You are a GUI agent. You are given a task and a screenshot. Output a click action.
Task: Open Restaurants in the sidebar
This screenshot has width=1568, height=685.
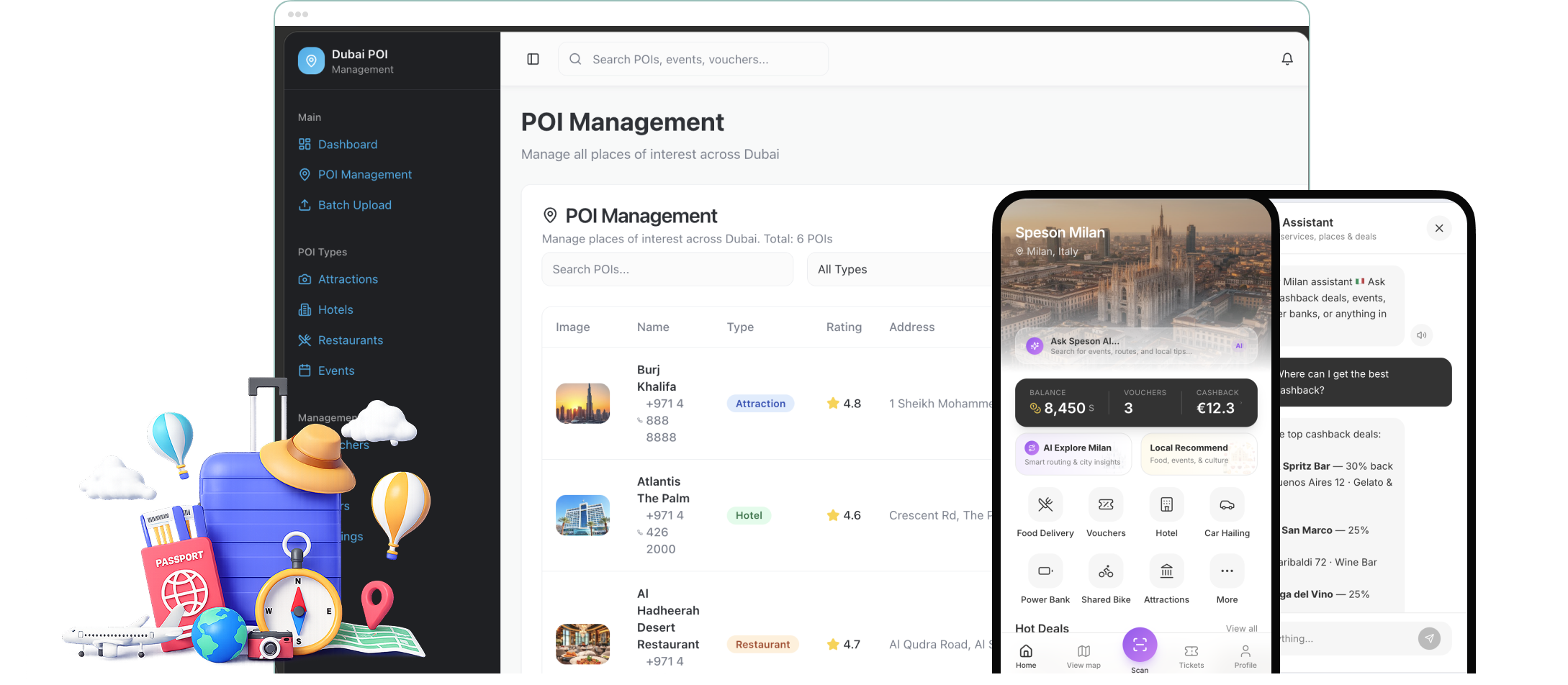click(341, 340)
